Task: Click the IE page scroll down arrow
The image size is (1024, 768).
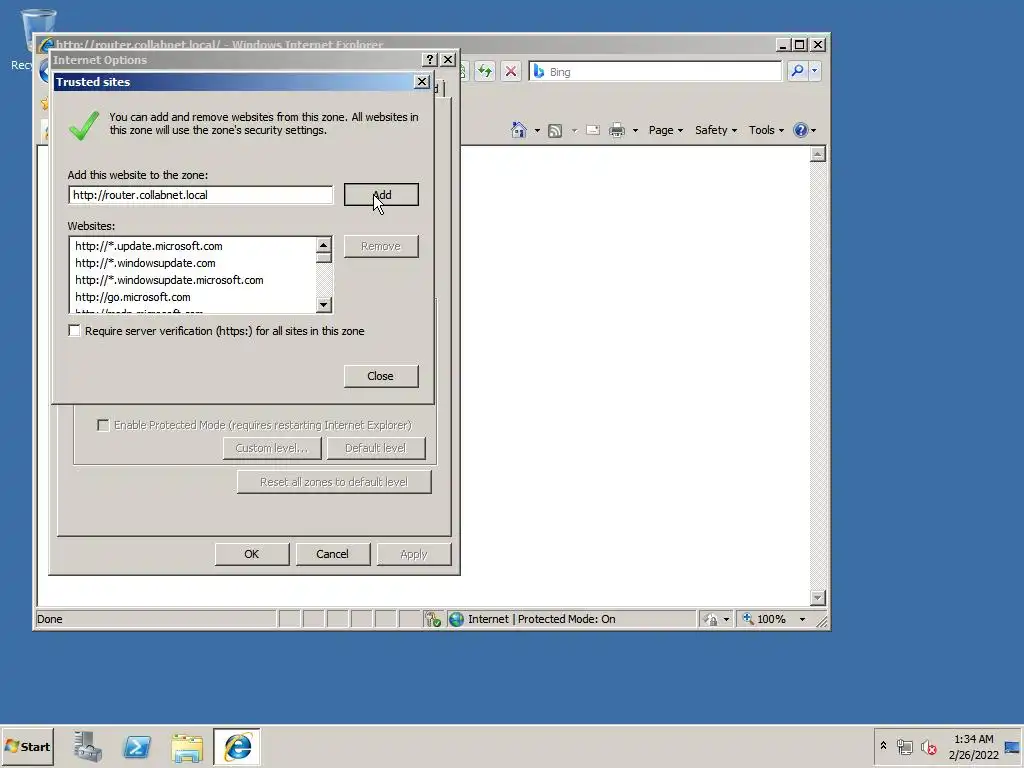Action: pyautogui.click(x=818, y=598)
